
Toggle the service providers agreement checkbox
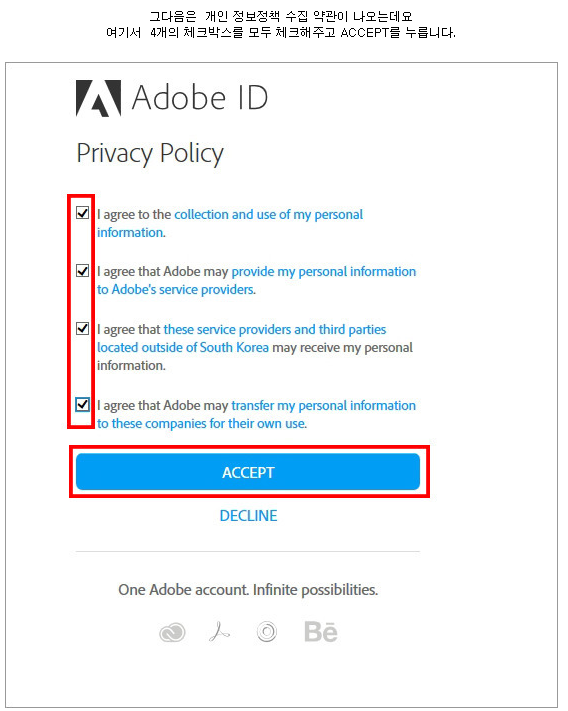click(83, 271)
